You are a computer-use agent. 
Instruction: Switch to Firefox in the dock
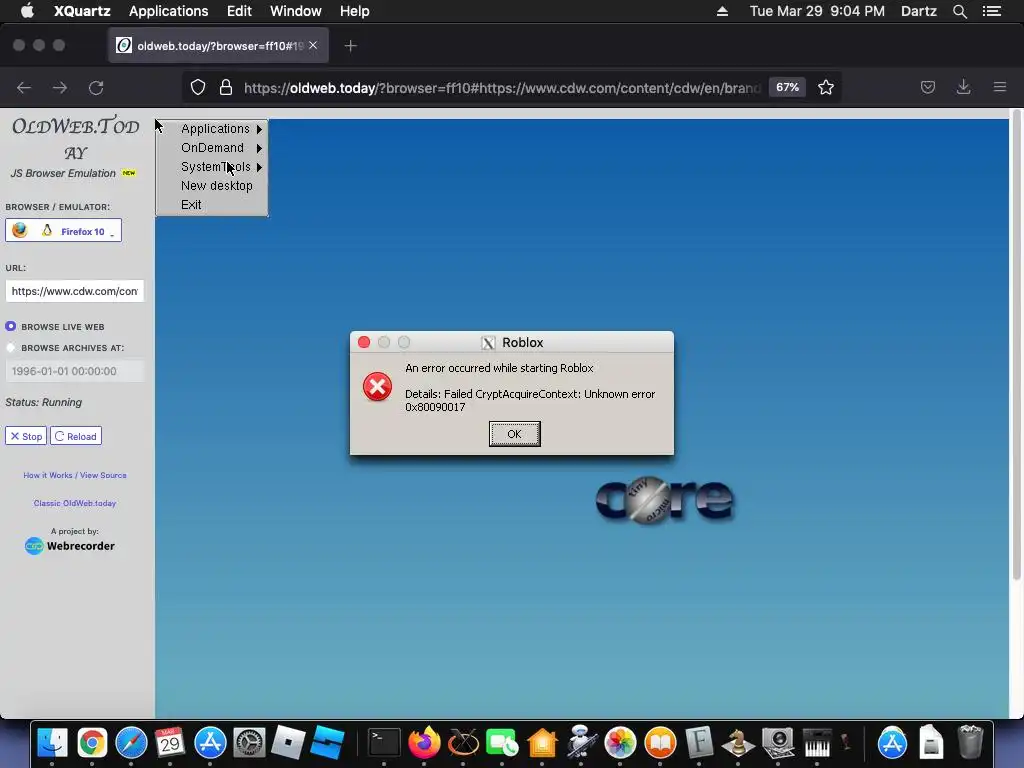click(x=424, y=743)
